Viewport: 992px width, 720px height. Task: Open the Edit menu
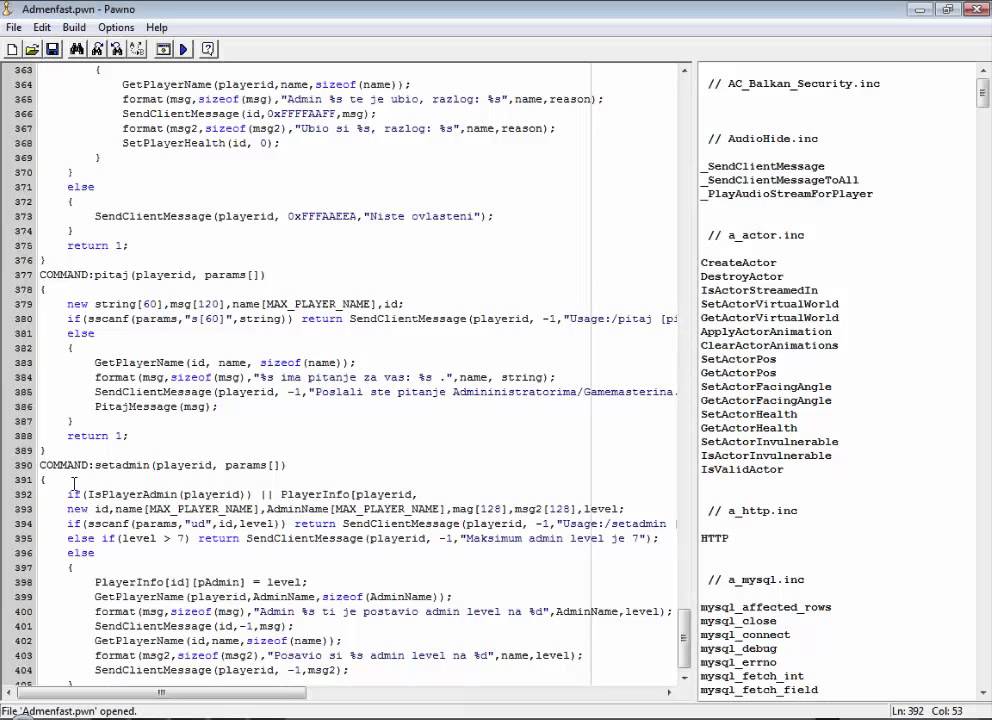pyautogui.click(x=42, y=27)
